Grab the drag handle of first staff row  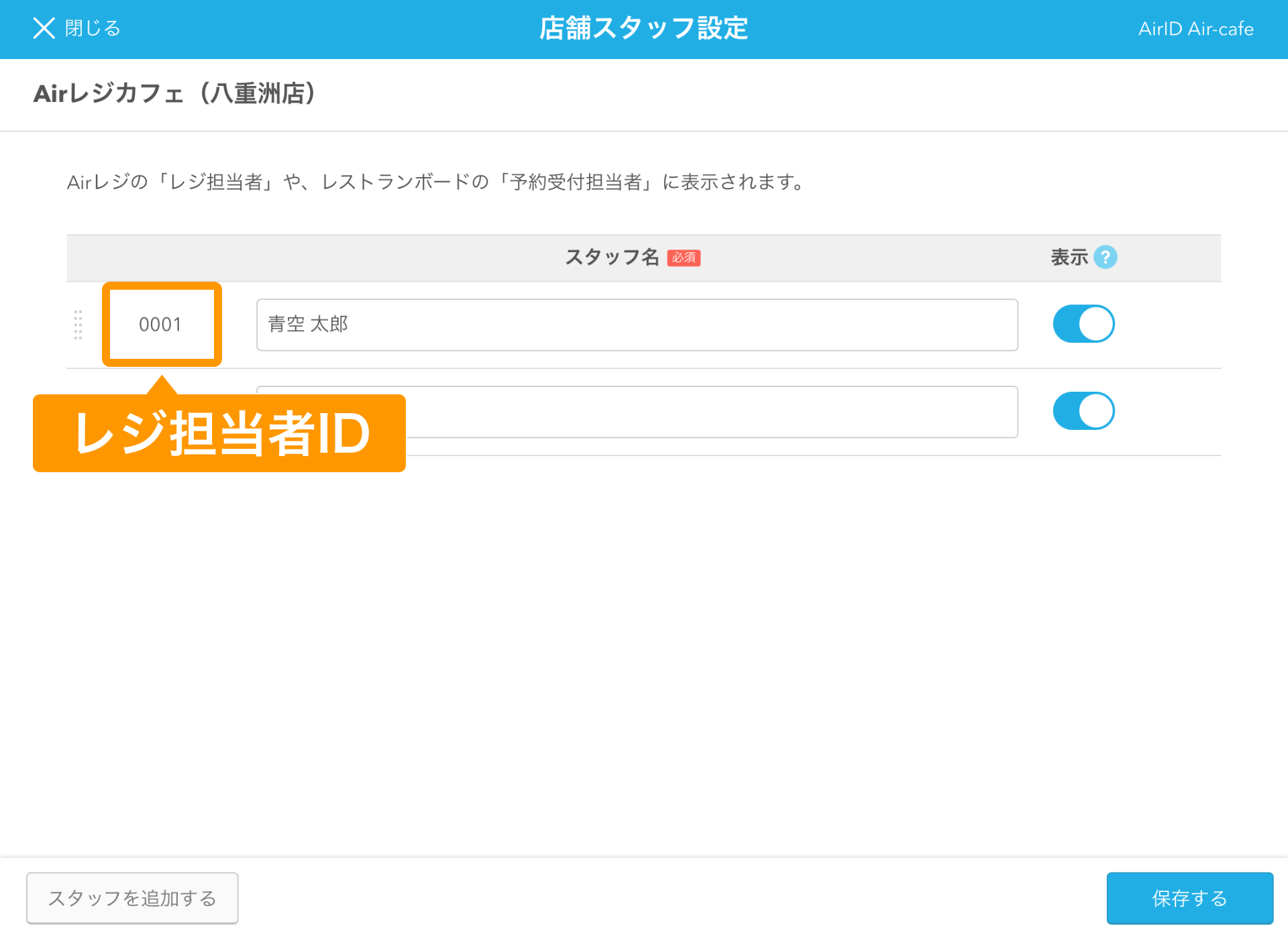pos(78,325)
